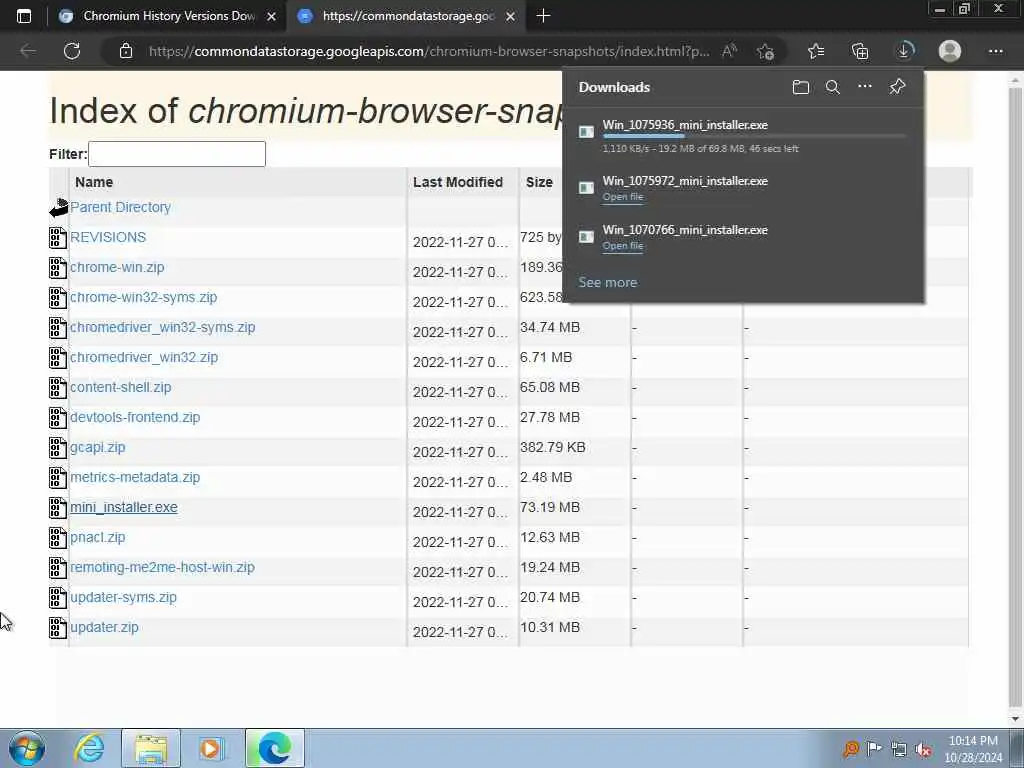Download devtools-frontend.zip
This screenshot has width=1024, height=768.
[135, 417]
